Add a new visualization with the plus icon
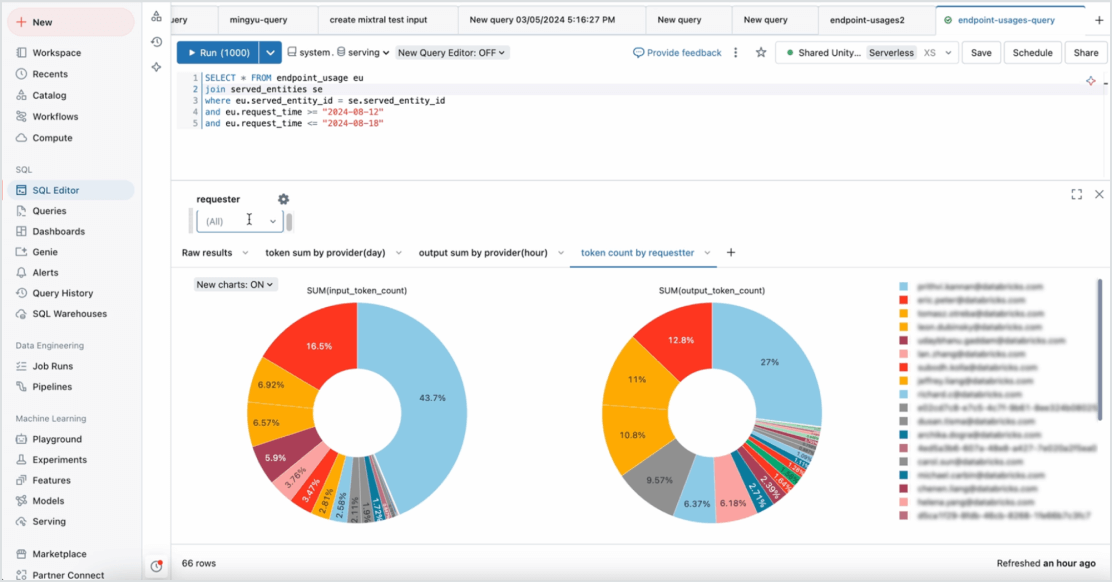Viewport: 1112px width, 582px height. pos(731,253)
